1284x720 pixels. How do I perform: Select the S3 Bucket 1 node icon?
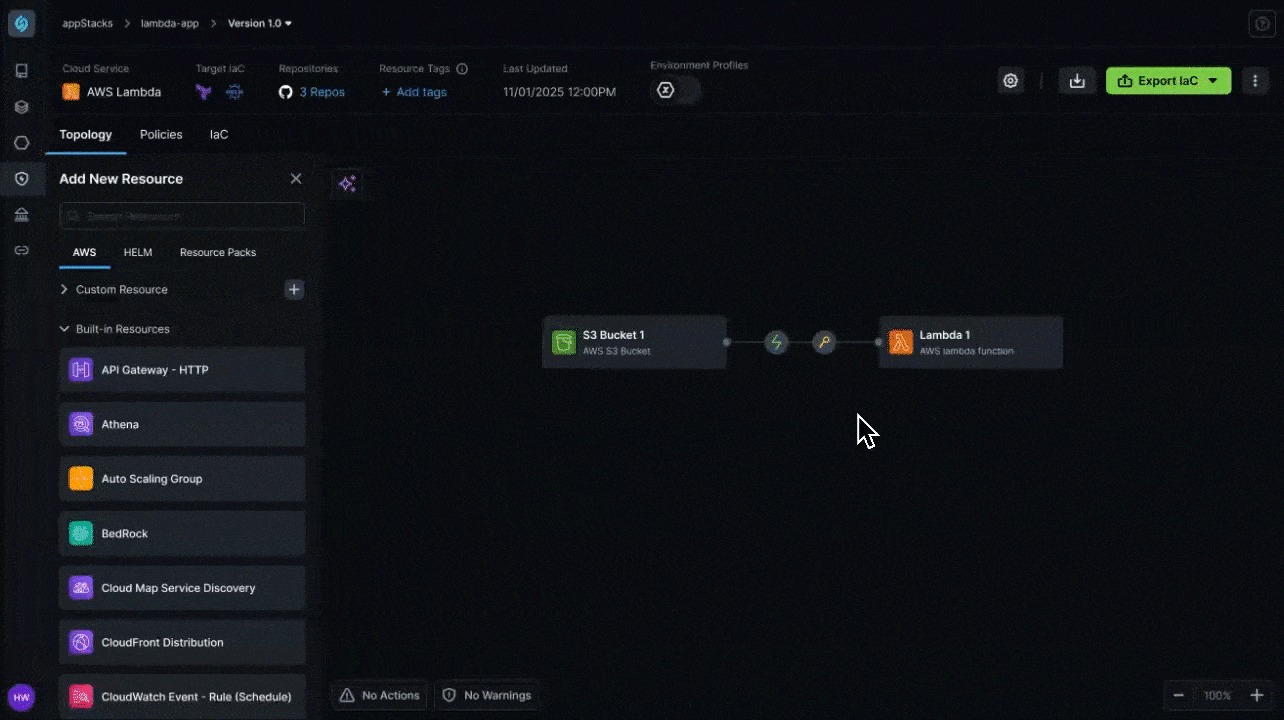point(564,343)
